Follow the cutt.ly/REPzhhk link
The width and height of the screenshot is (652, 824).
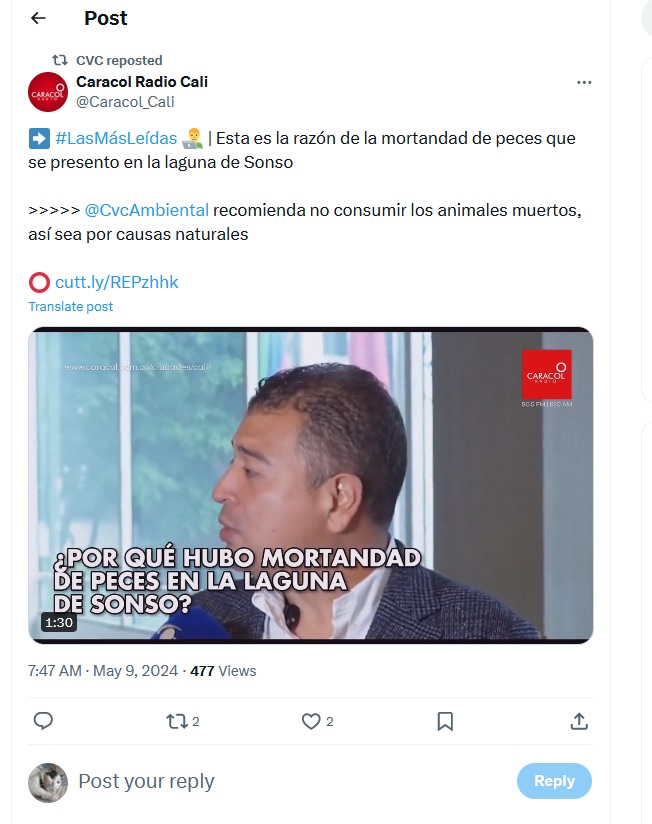coord(117,282)
